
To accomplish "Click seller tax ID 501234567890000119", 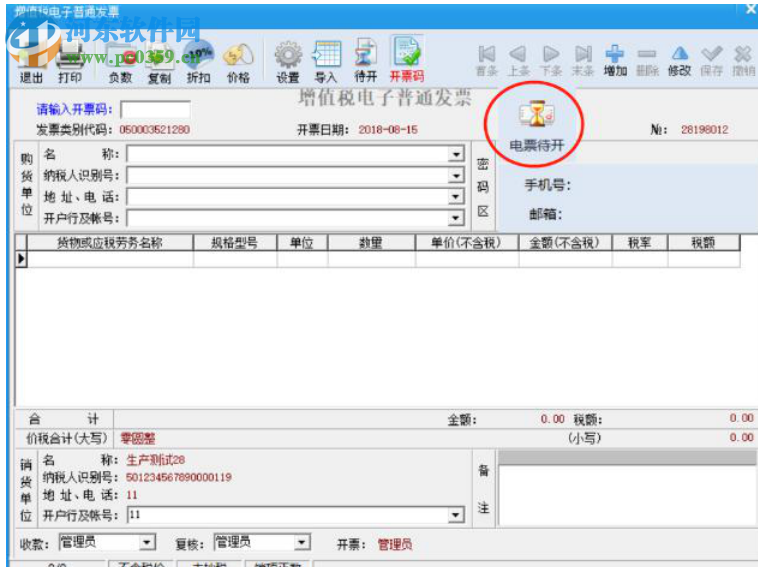I will (x=179, y=478).
